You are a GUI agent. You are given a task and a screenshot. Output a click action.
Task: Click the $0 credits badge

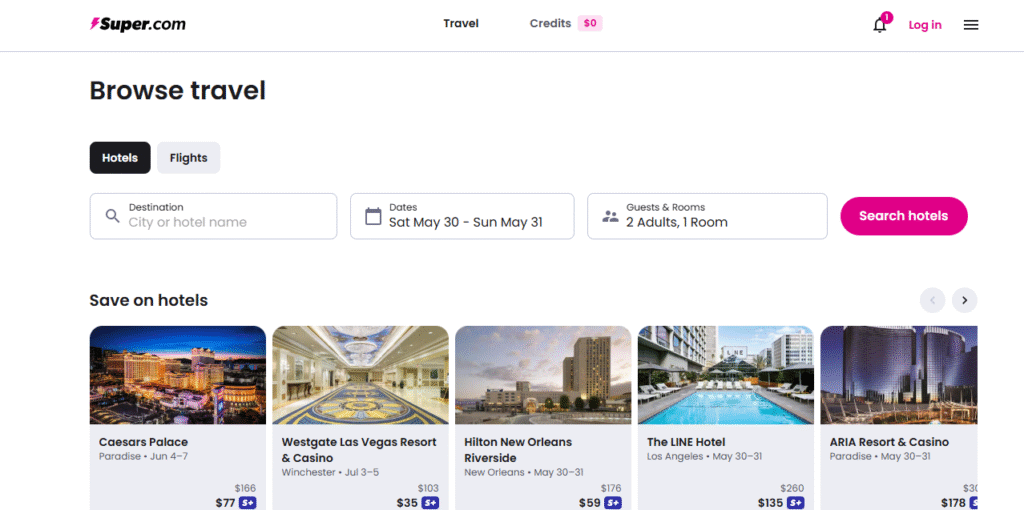pos(590,24)
